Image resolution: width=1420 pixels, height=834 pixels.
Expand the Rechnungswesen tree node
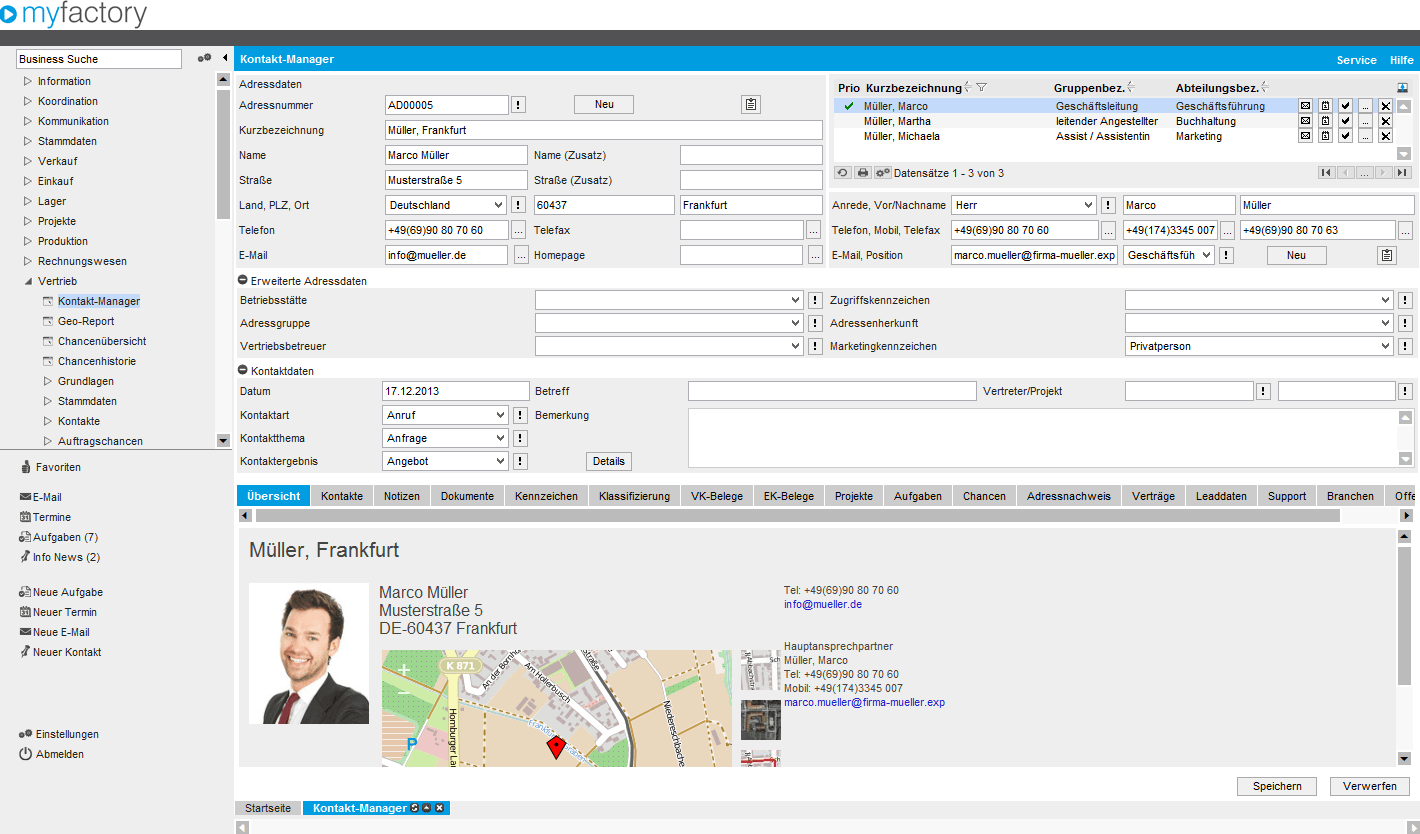pyautogui.click(x=28, y=261)
